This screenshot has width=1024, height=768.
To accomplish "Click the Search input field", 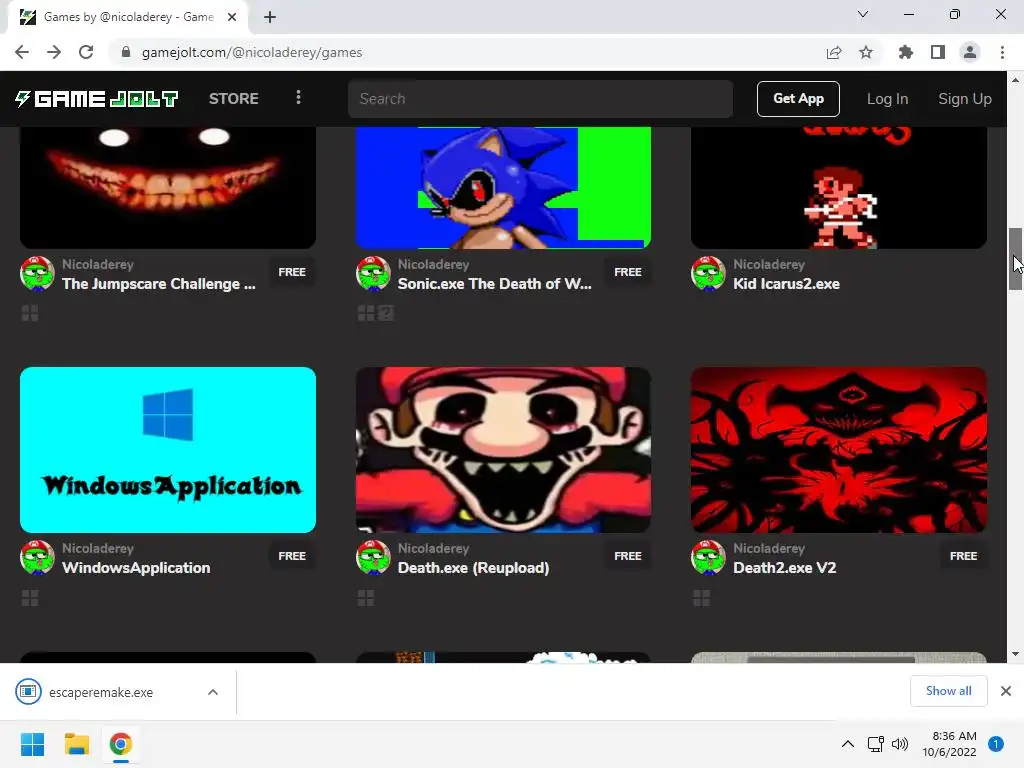I will tap(540, 99).
